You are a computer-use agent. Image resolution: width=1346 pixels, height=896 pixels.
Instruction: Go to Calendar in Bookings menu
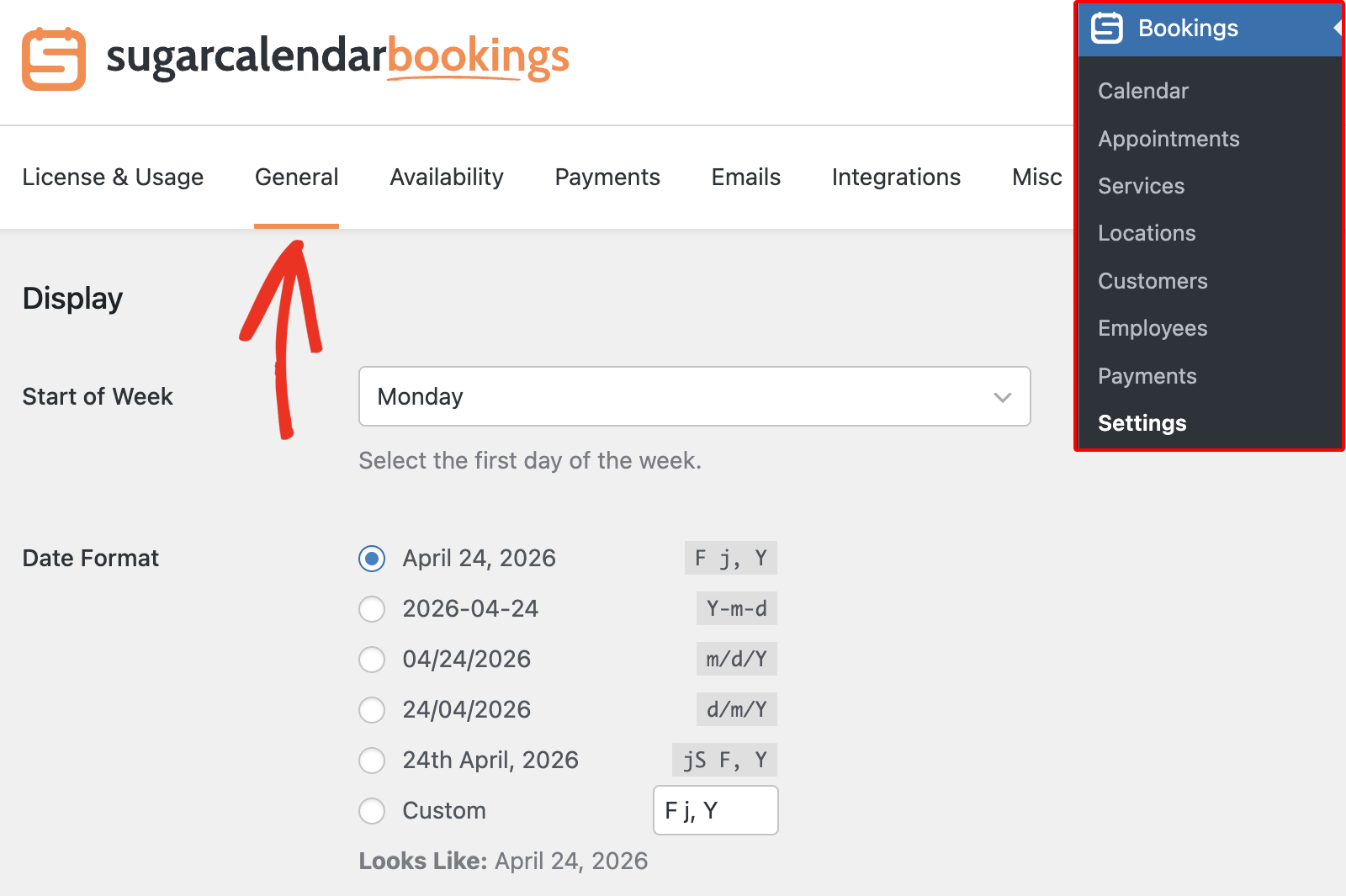coord(1143,91)
